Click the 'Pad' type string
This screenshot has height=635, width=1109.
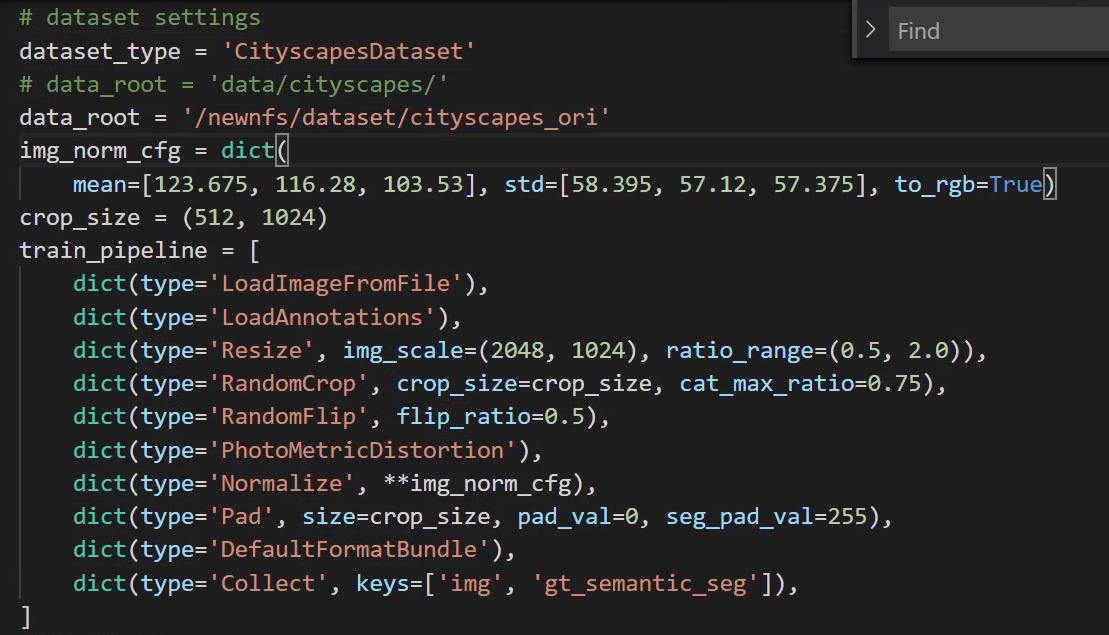241,516
